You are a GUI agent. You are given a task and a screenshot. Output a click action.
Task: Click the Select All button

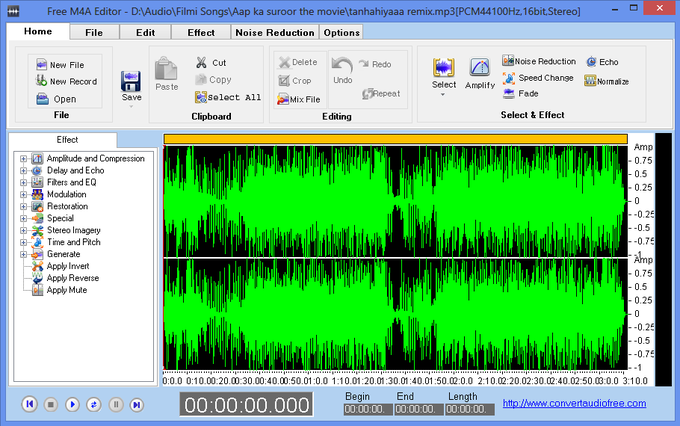228,97
